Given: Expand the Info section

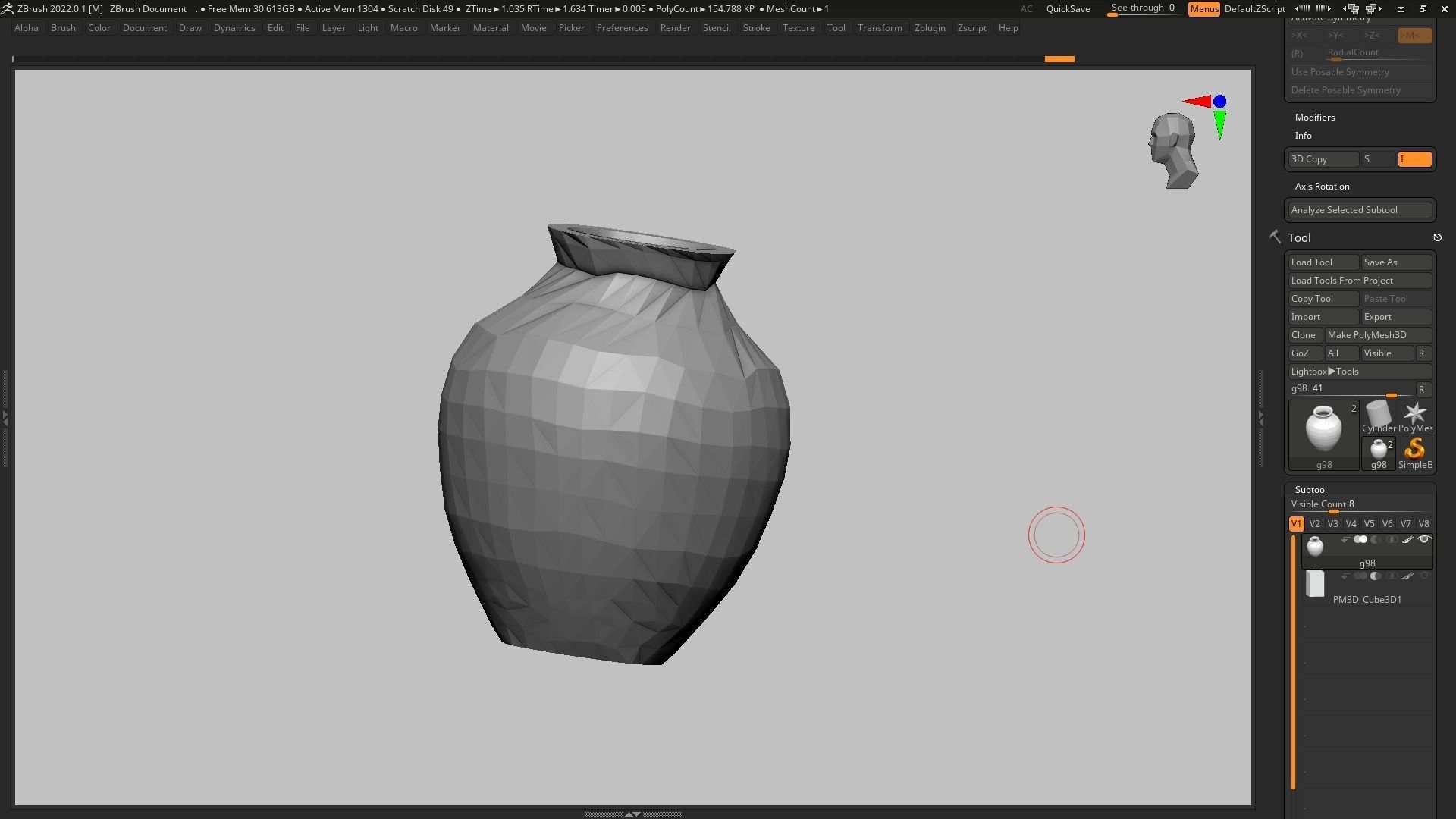Looking at the screenshot, I should pos(1303,136).
